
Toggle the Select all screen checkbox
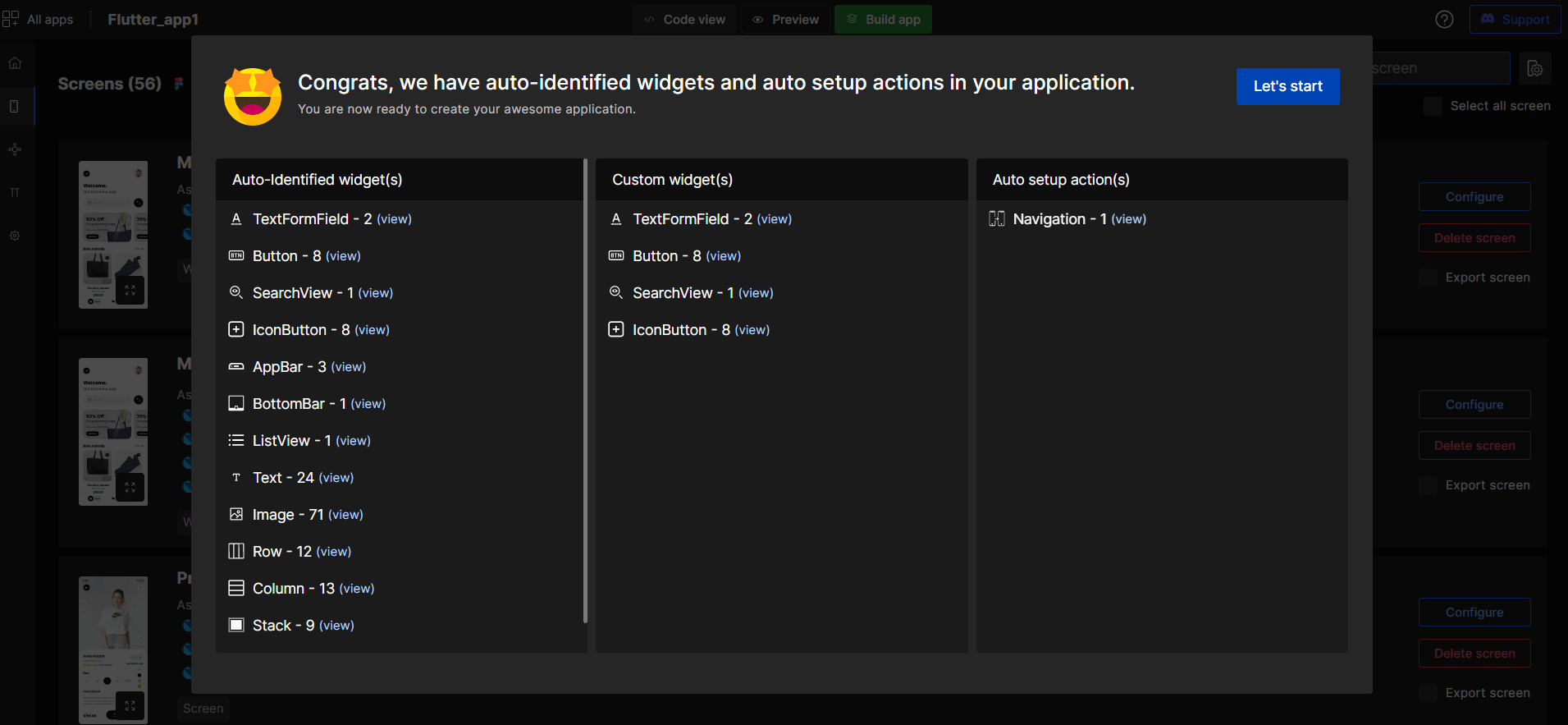(1433, 106)
